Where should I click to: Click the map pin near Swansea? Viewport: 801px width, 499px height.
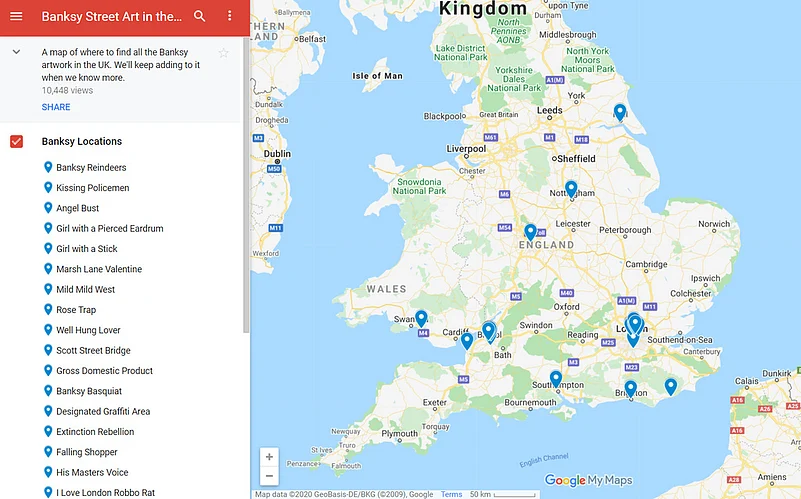(x=422, y=317)
